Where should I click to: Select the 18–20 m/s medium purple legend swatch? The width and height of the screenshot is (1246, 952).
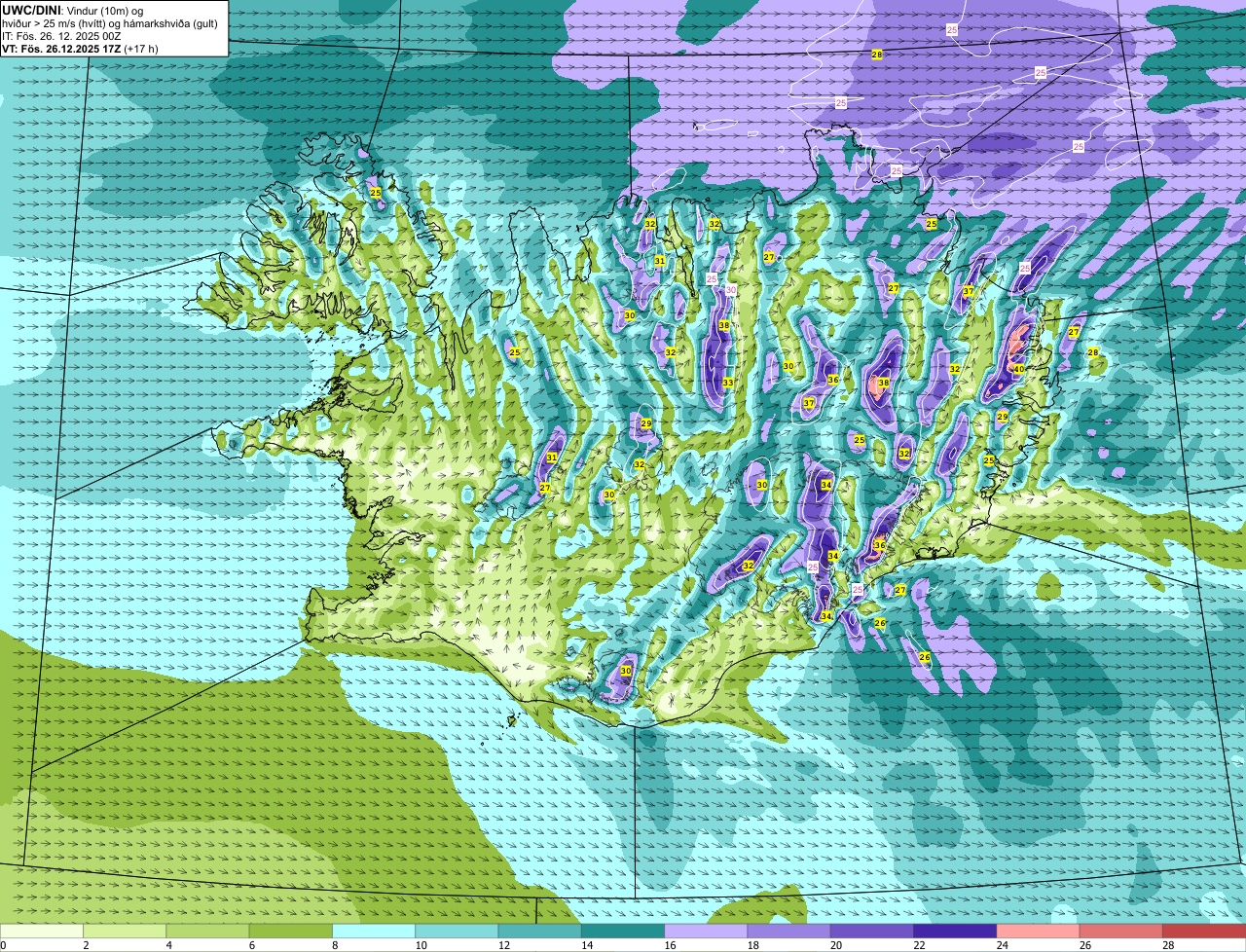tap(789, 932)
